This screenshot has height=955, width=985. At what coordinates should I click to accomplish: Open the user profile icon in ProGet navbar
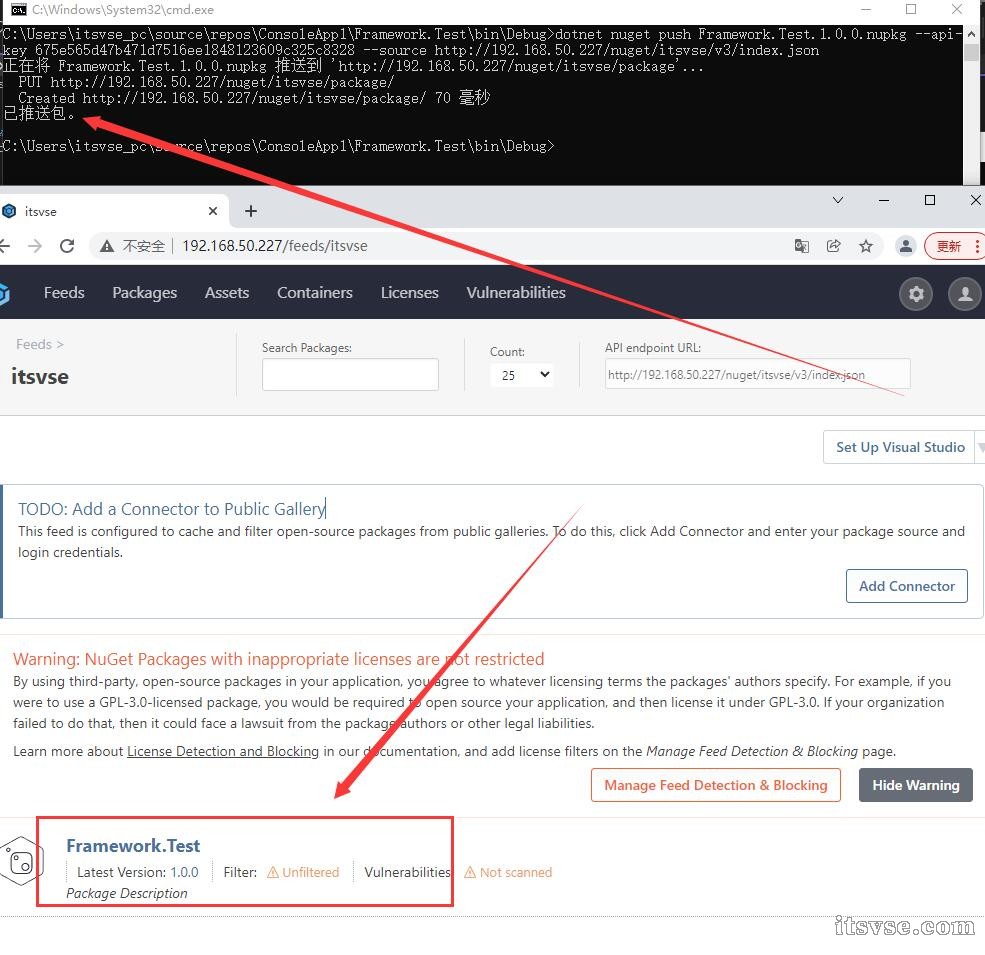click(964, 293)
